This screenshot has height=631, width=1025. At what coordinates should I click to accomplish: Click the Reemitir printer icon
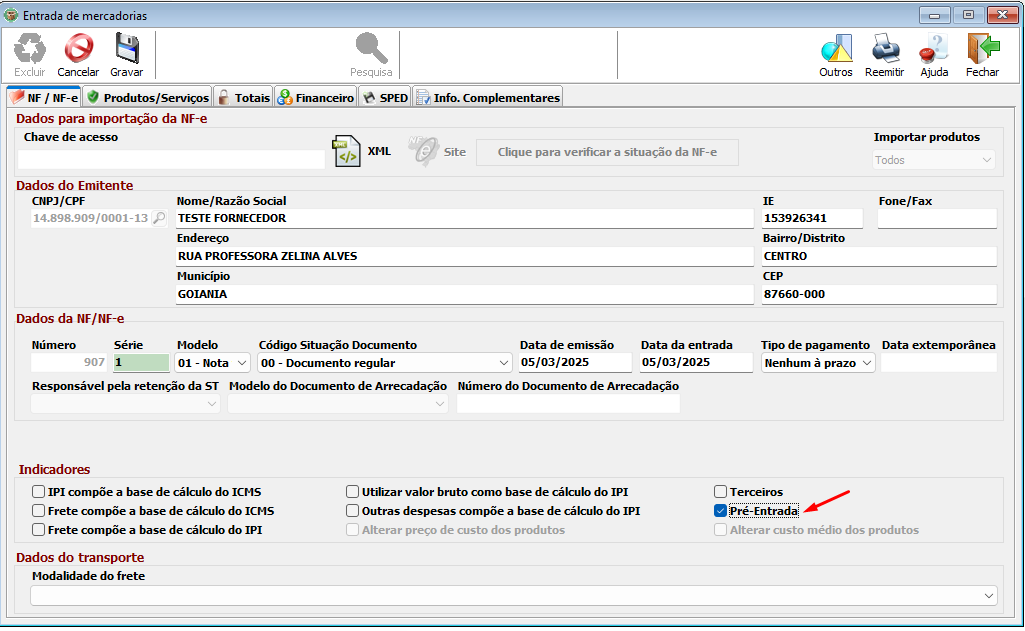pos(884,48)
